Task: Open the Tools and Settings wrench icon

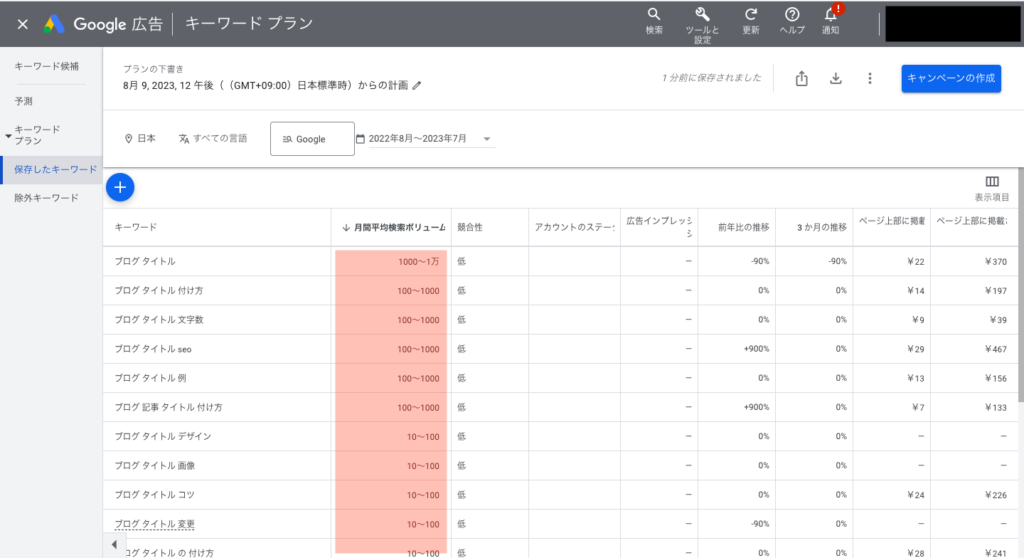Action: (x=702, y=15)
